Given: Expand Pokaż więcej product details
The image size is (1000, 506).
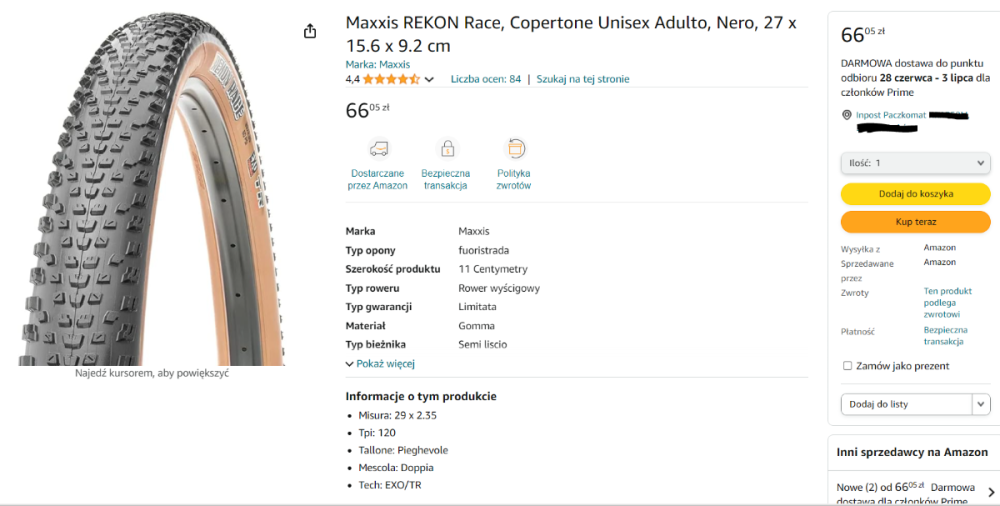Looking at the screenshot, I should 380,364.
